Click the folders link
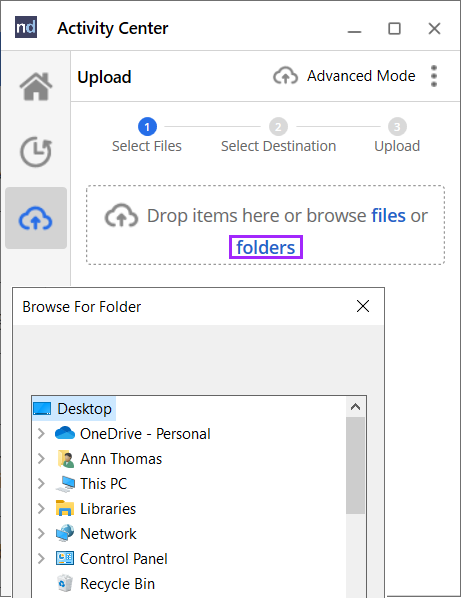Viewport: 462px width, 599px height. 266,248
